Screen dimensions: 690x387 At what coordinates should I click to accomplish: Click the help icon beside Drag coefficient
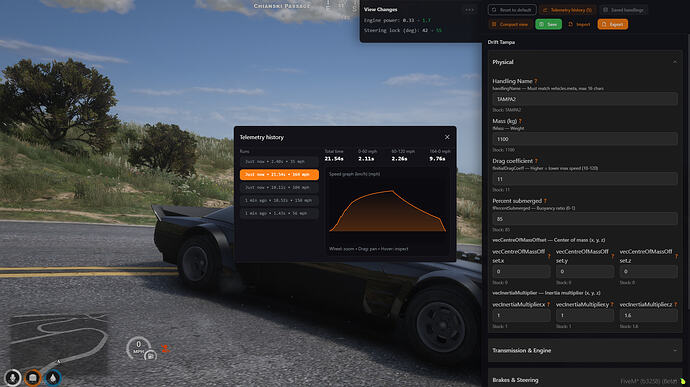(536, 161)
